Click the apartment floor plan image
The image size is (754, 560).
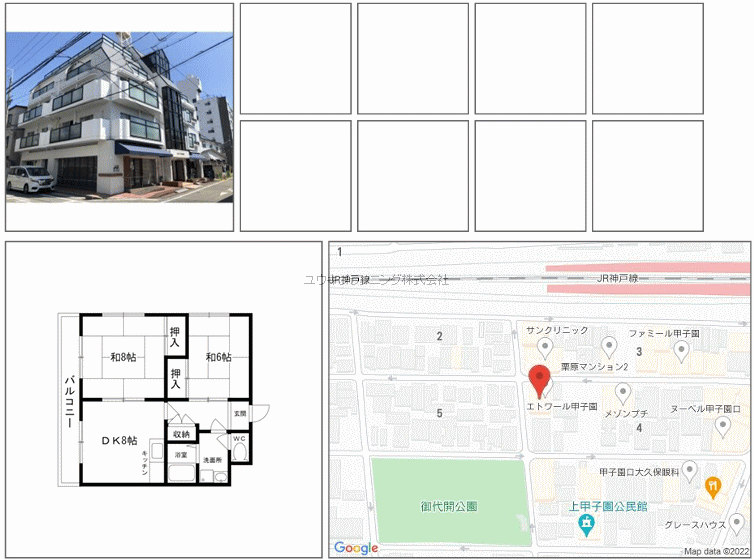164,398
